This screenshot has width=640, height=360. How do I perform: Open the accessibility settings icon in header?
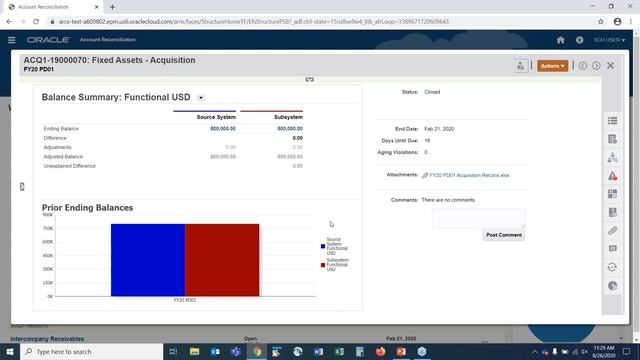pyautogui.click(x=579, y=40)
